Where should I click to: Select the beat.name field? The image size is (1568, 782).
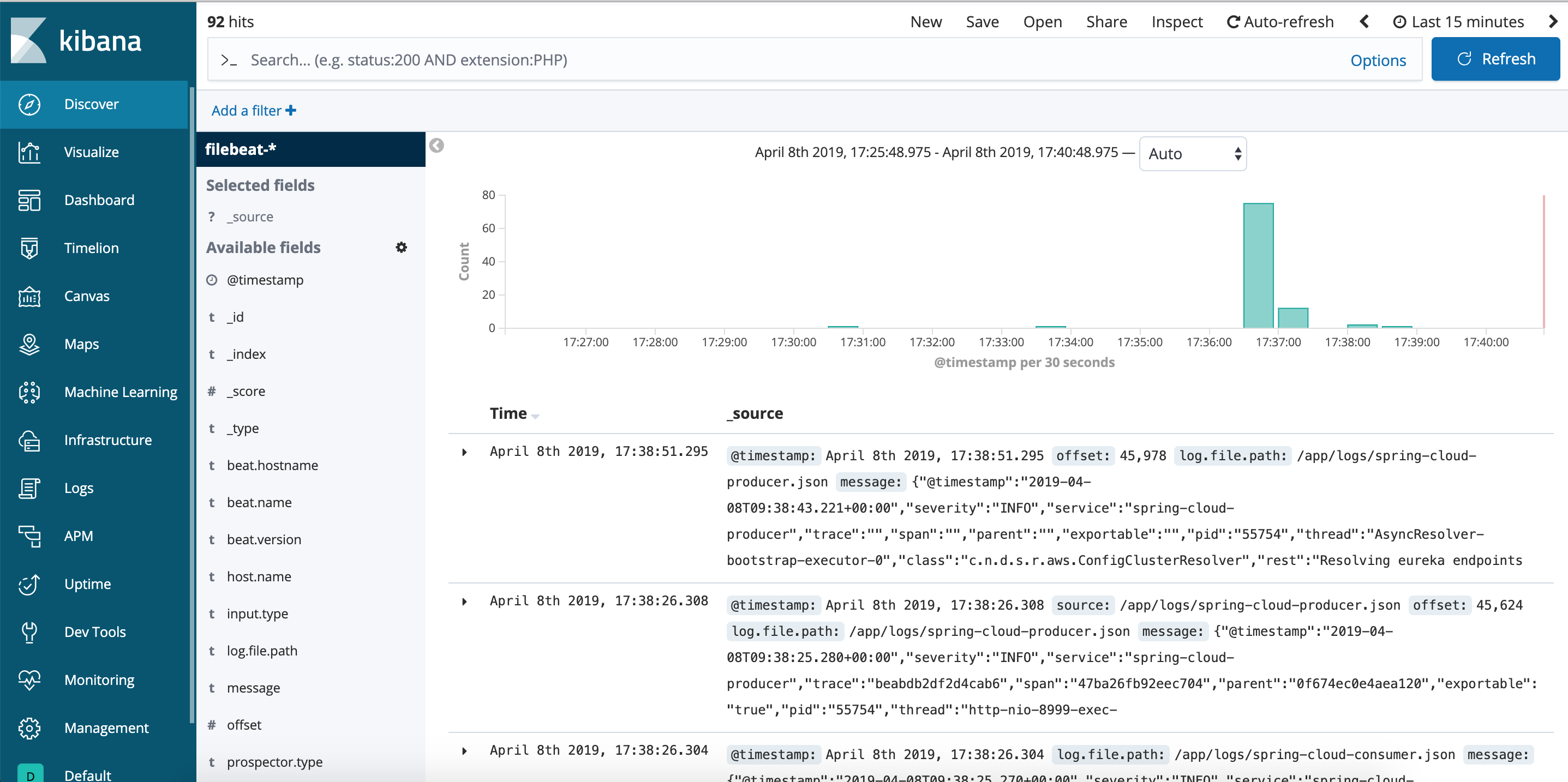tap(259, 503)
